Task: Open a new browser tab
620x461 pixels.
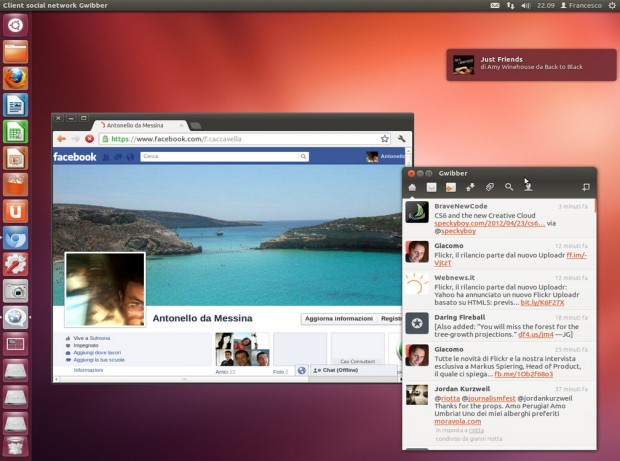Action: tap(195, 126)
